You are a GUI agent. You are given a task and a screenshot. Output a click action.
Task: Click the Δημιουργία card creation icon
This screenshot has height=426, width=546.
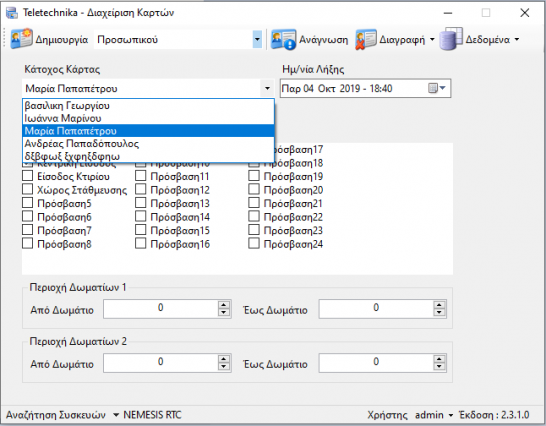pos(21,39)
